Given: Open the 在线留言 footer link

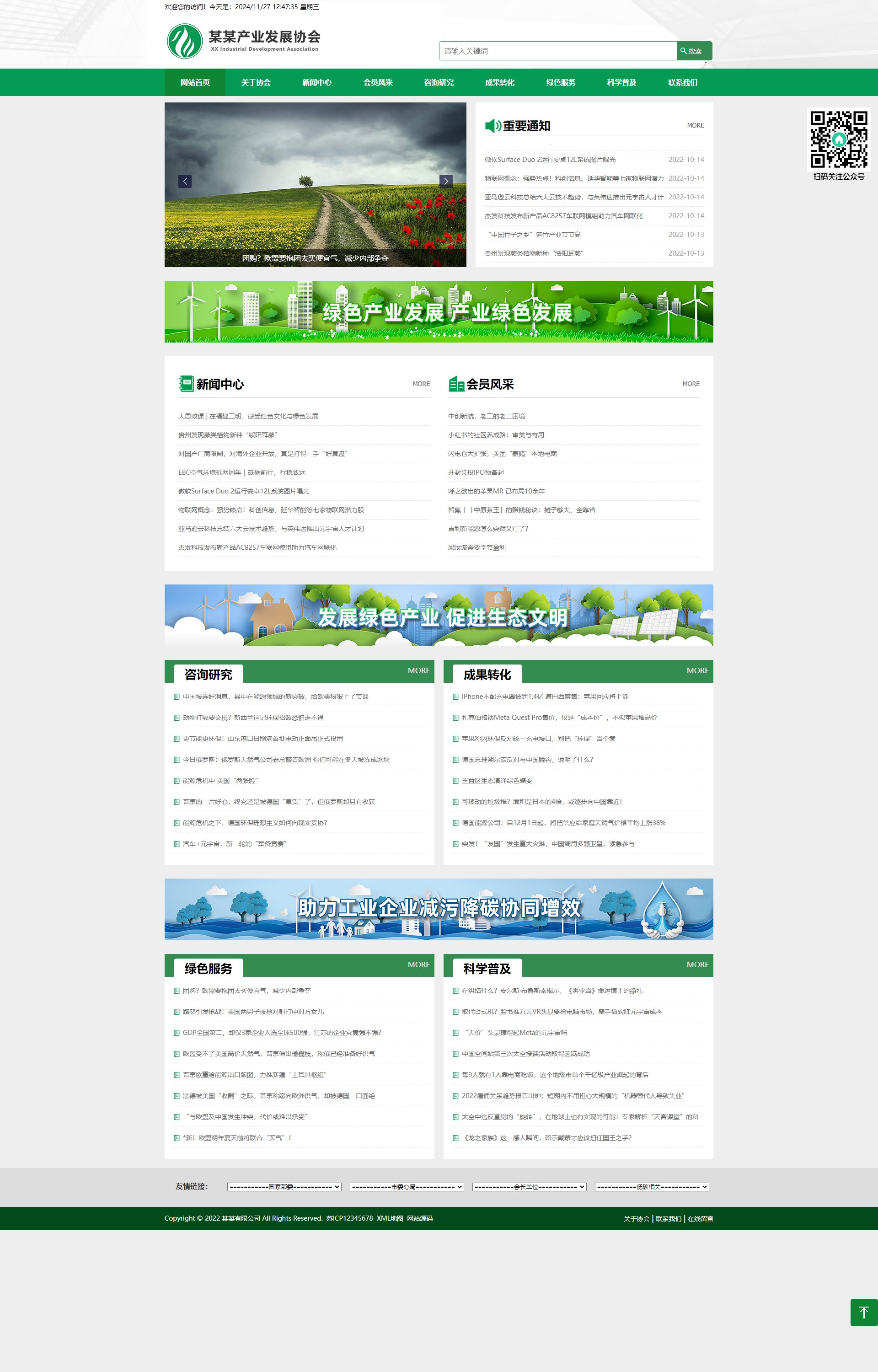Looking at the screenshot, I should 700,1219.
